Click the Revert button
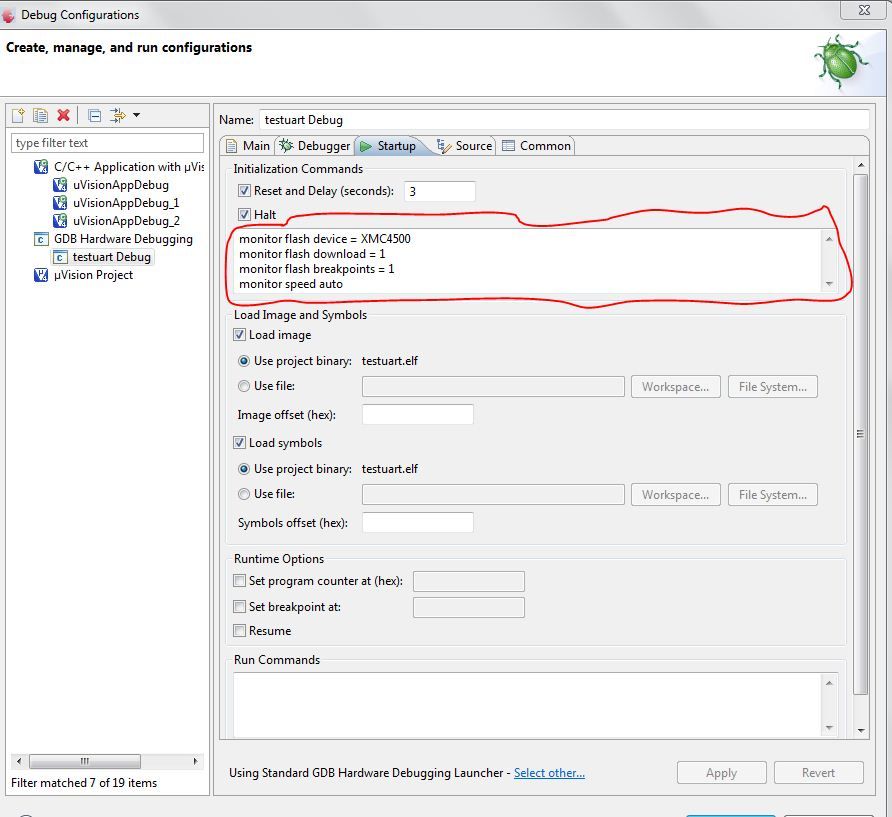The width and height of the screenshot is (892, 817). [819, 773]
